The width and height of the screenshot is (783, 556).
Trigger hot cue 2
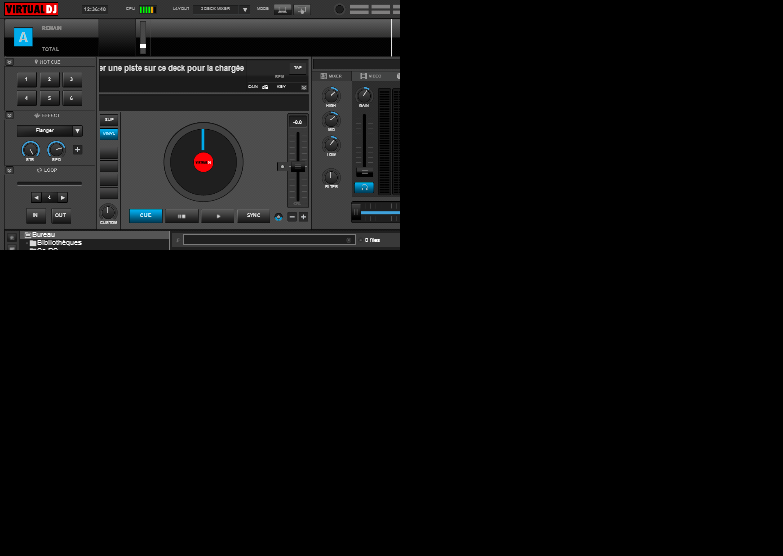coord(49,79)
